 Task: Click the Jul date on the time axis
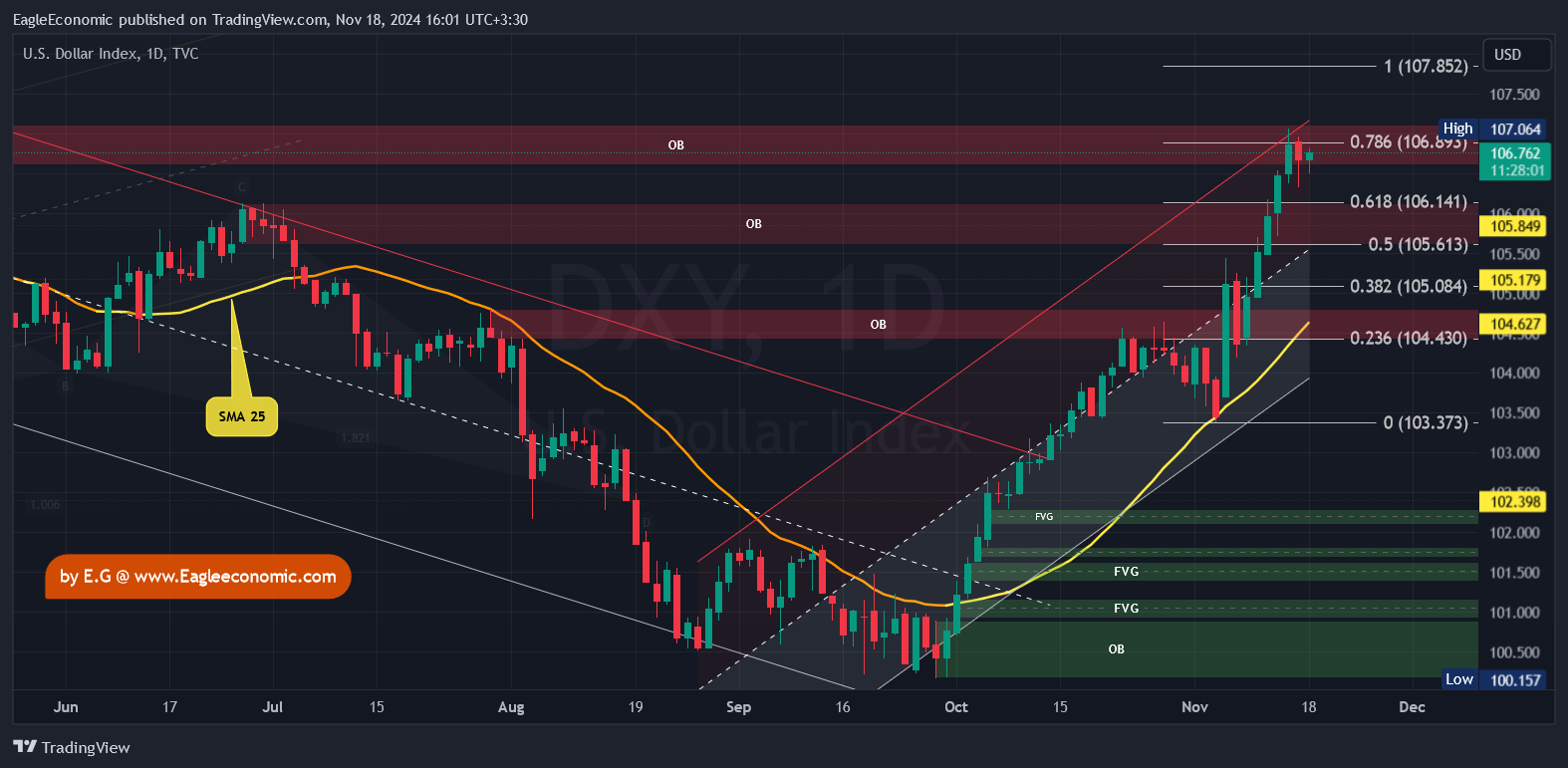[272, 707]
